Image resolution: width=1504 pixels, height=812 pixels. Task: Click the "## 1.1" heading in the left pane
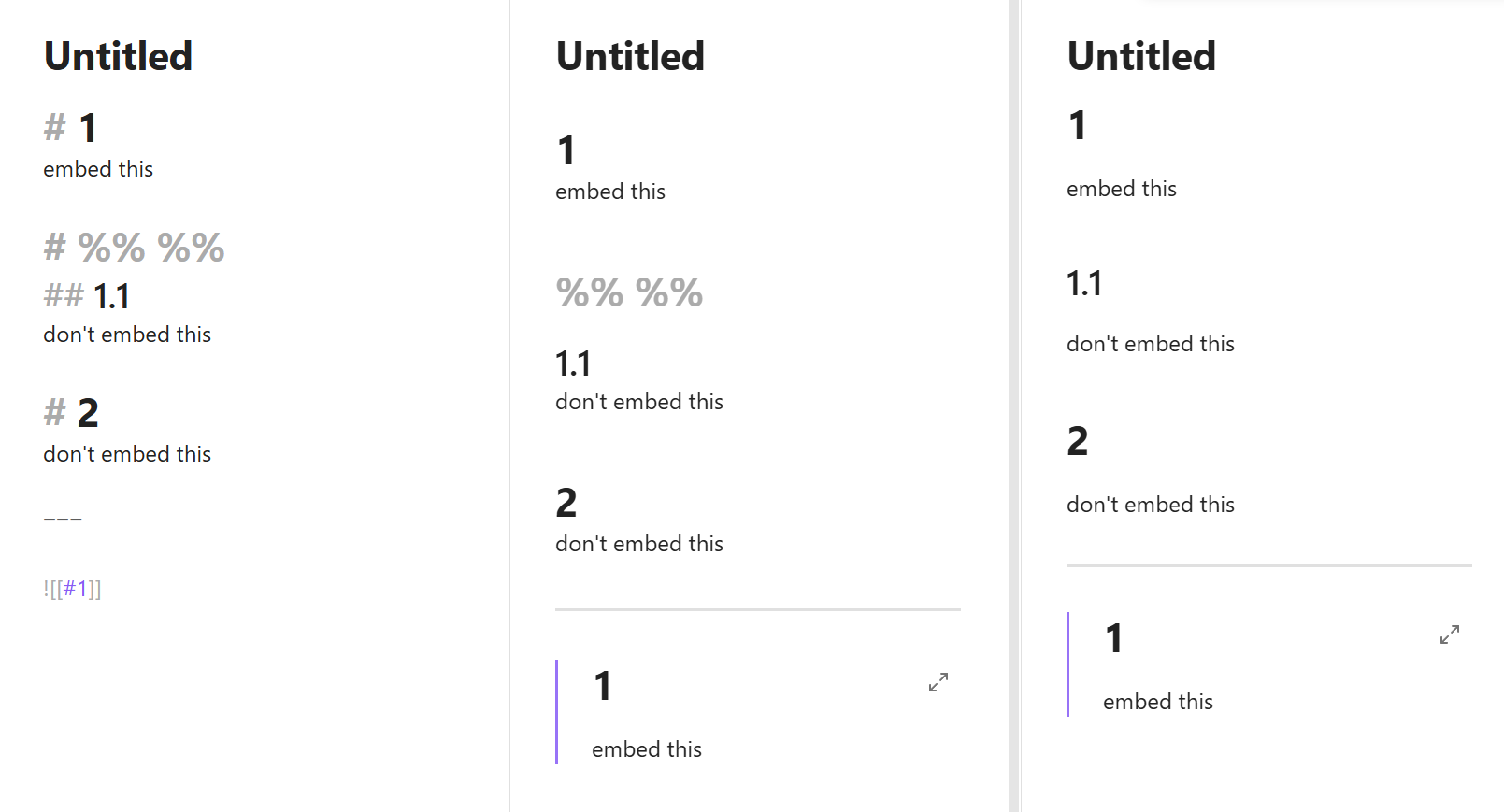(x=87, y=297)
